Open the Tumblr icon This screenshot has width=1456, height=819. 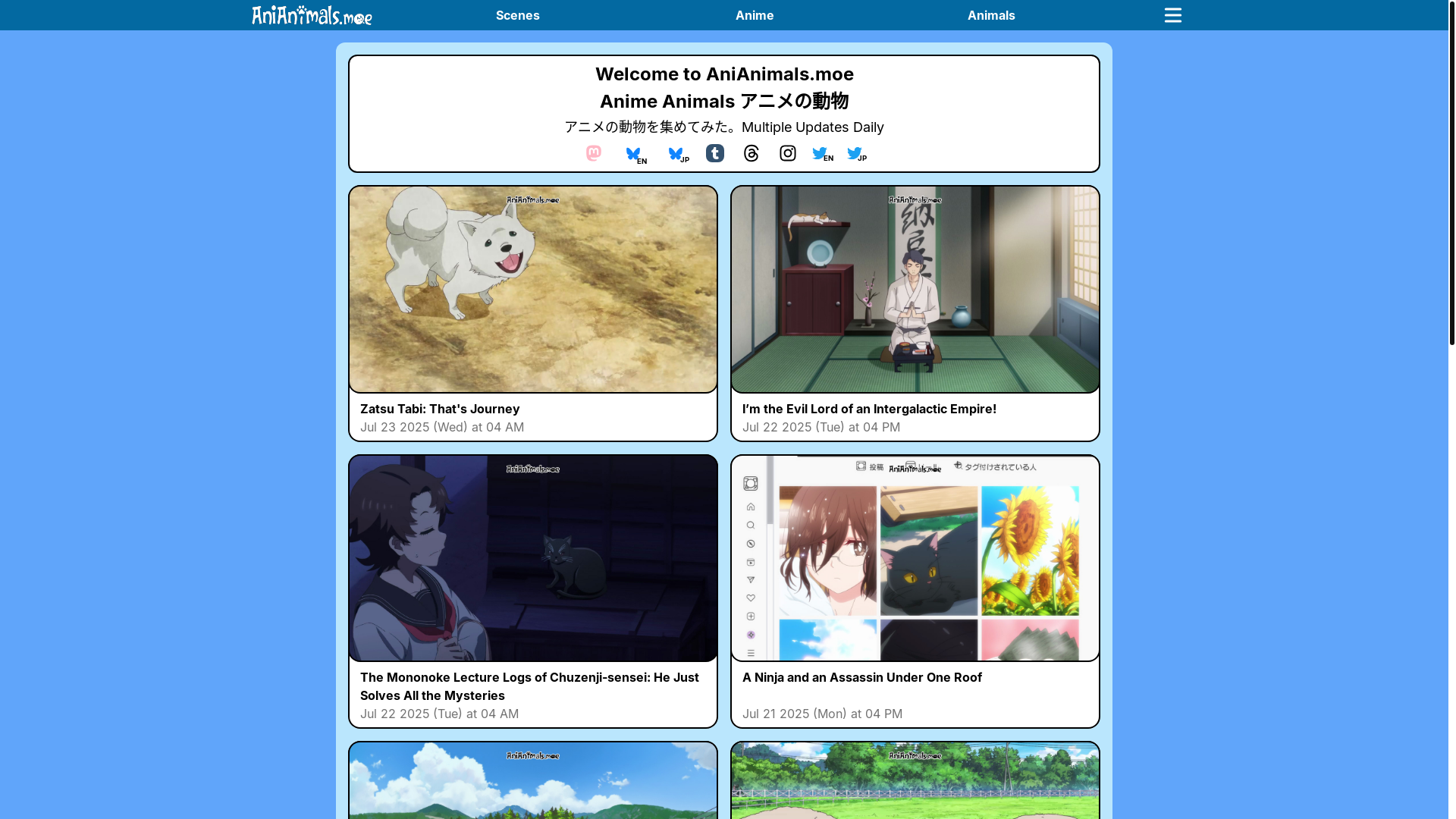[x=715, y=153]
